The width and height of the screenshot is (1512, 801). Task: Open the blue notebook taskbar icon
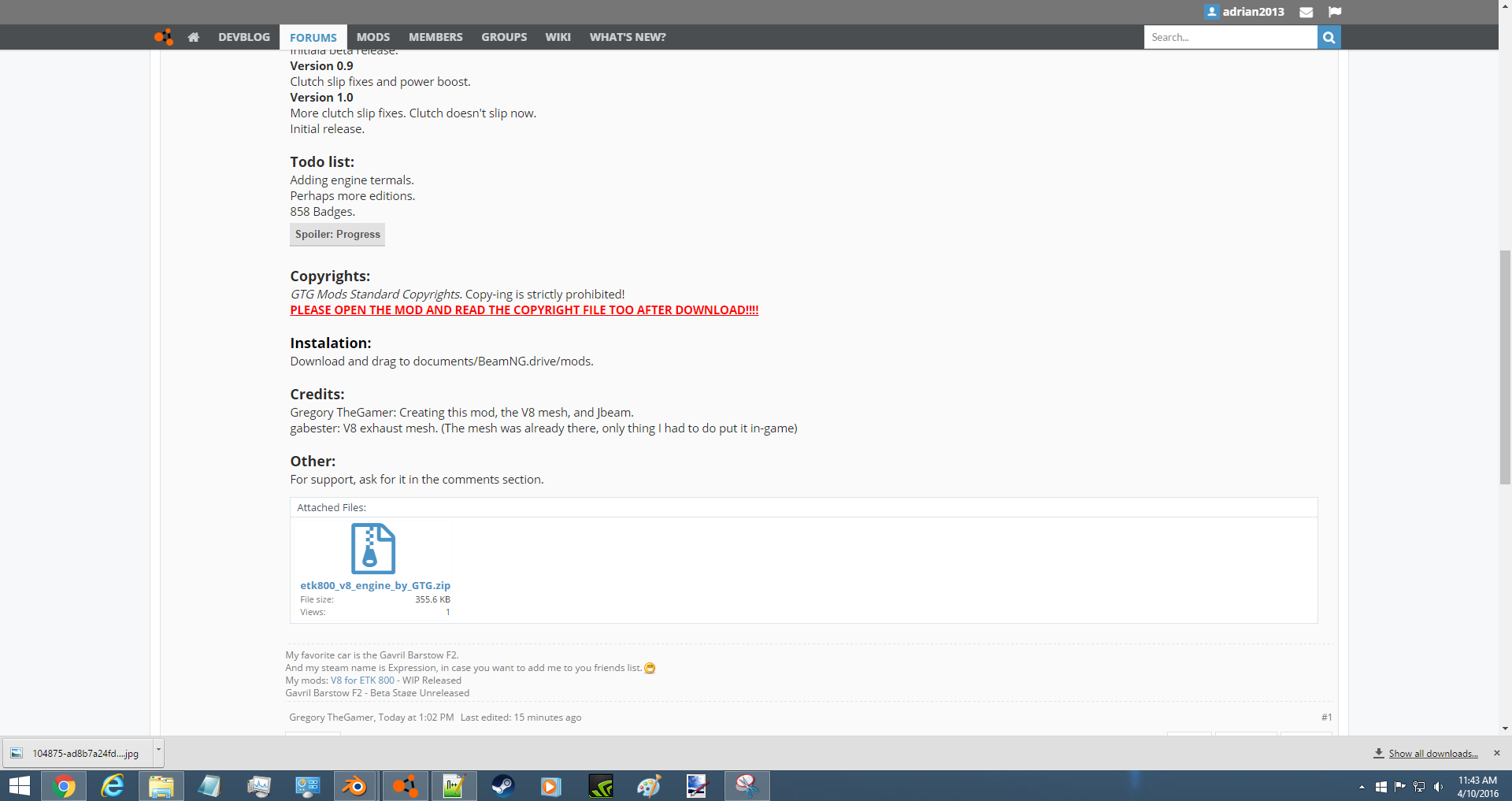coord(209,786)
